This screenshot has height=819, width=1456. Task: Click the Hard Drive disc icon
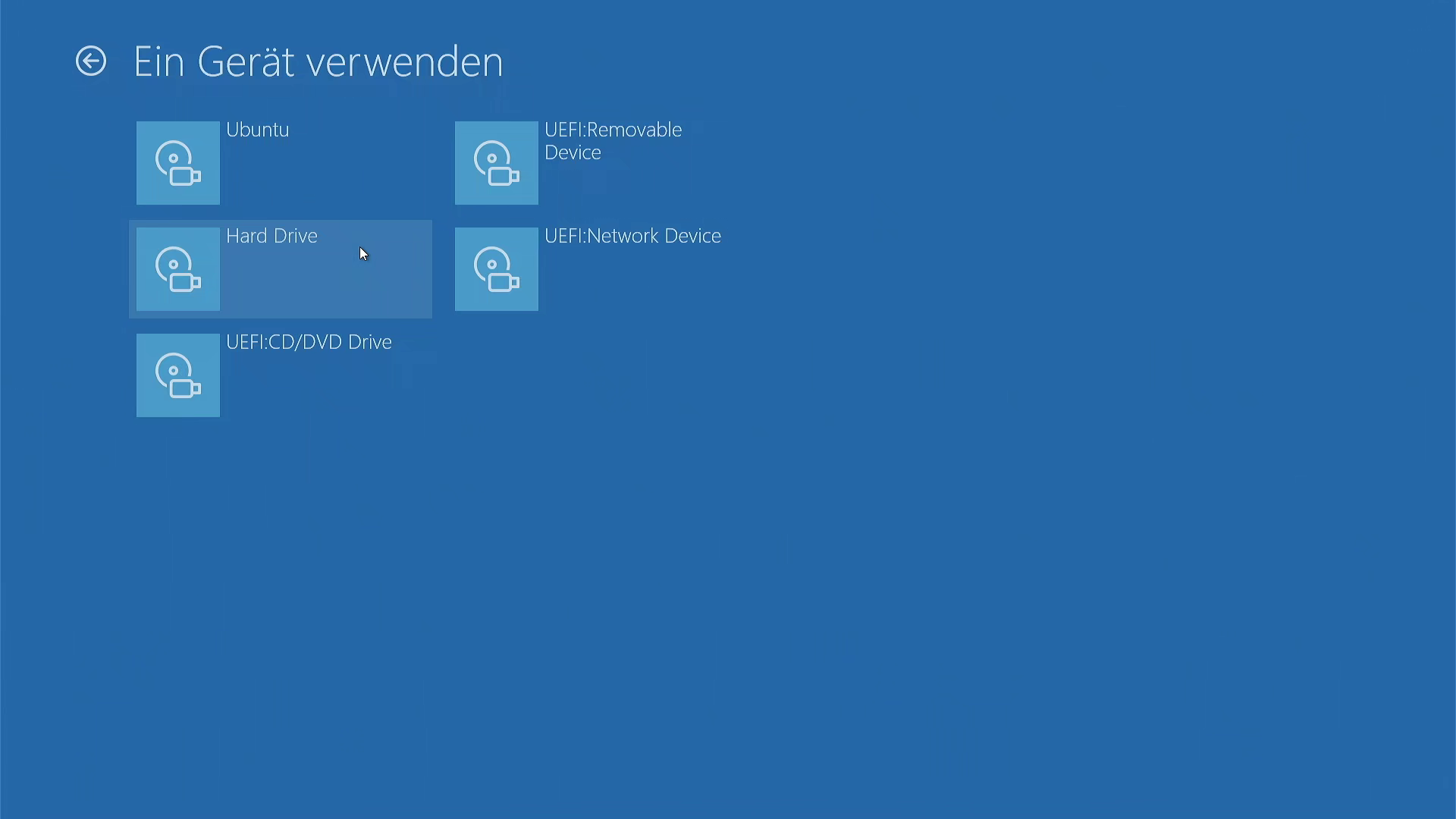178,269
